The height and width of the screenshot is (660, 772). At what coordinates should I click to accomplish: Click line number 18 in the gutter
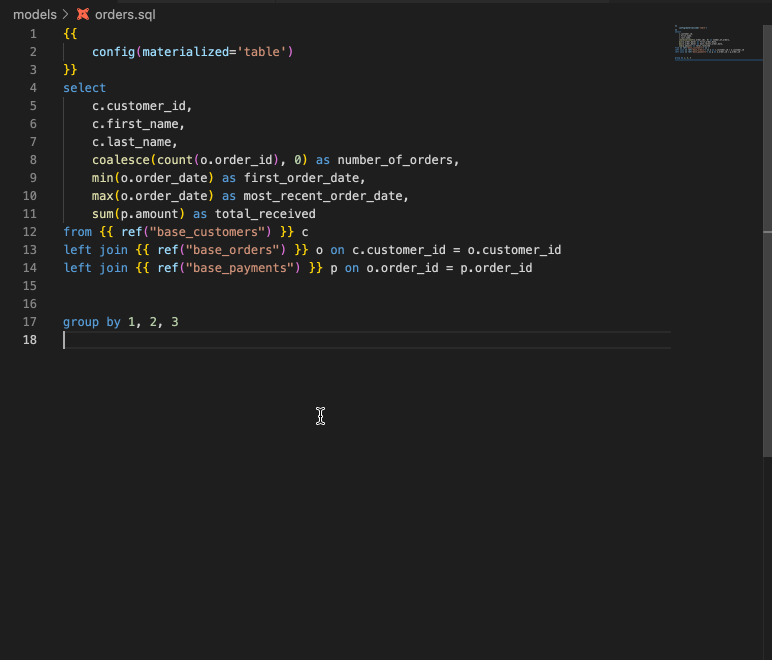tap(30, 340)
